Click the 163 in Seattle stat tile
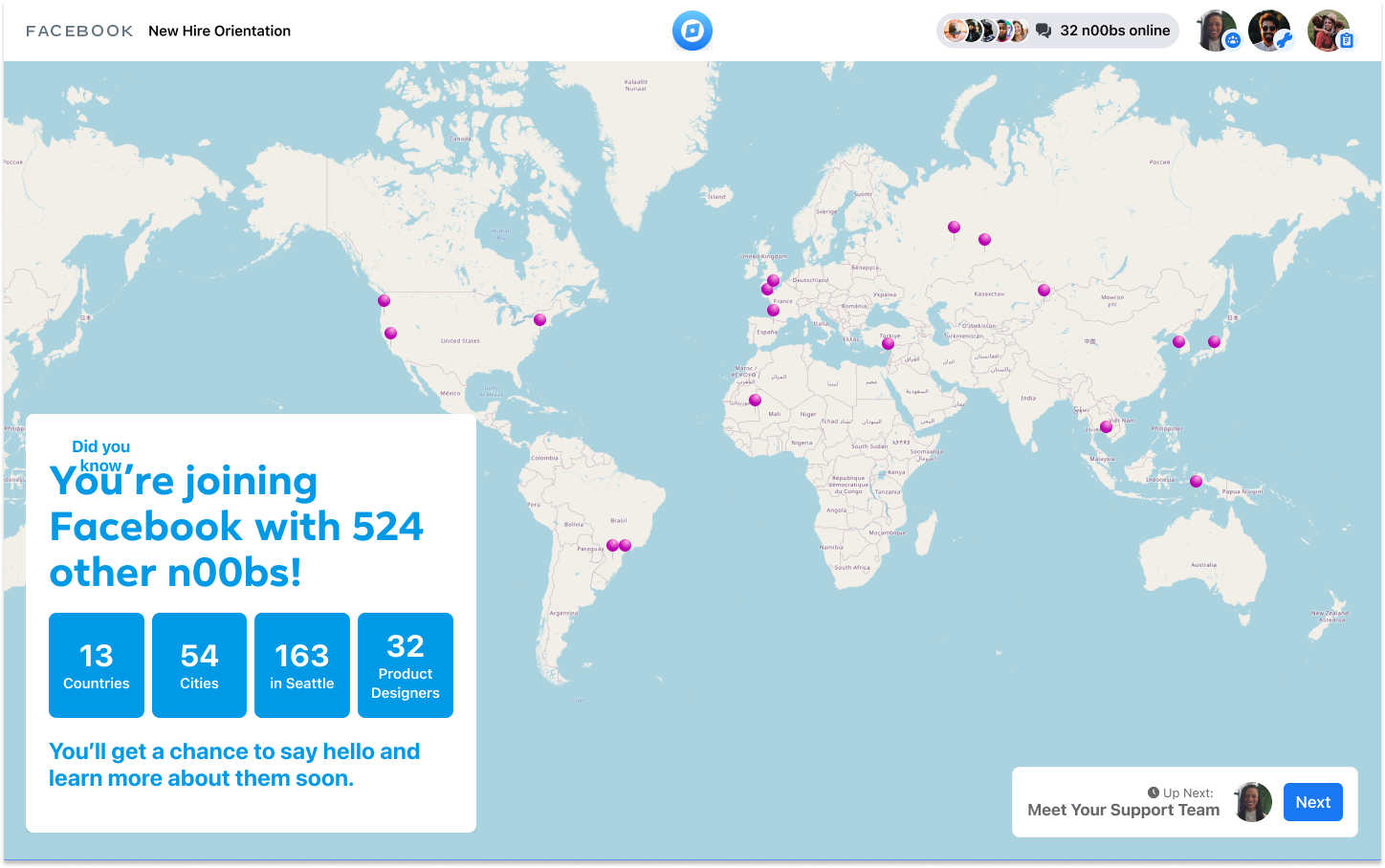Screen dimensions: 1385x868 click(x=301, y=665)
